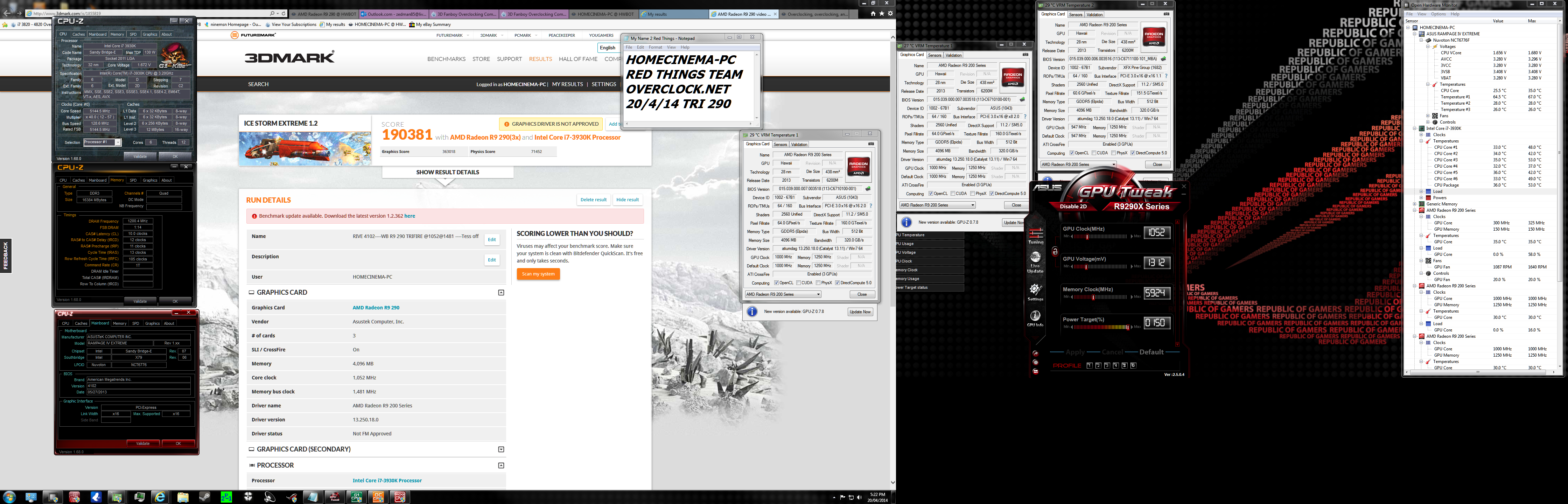1568x504 pixels.
Task: Click the Ice Storm Extreme thumbnail image
Action: [304, 148]
